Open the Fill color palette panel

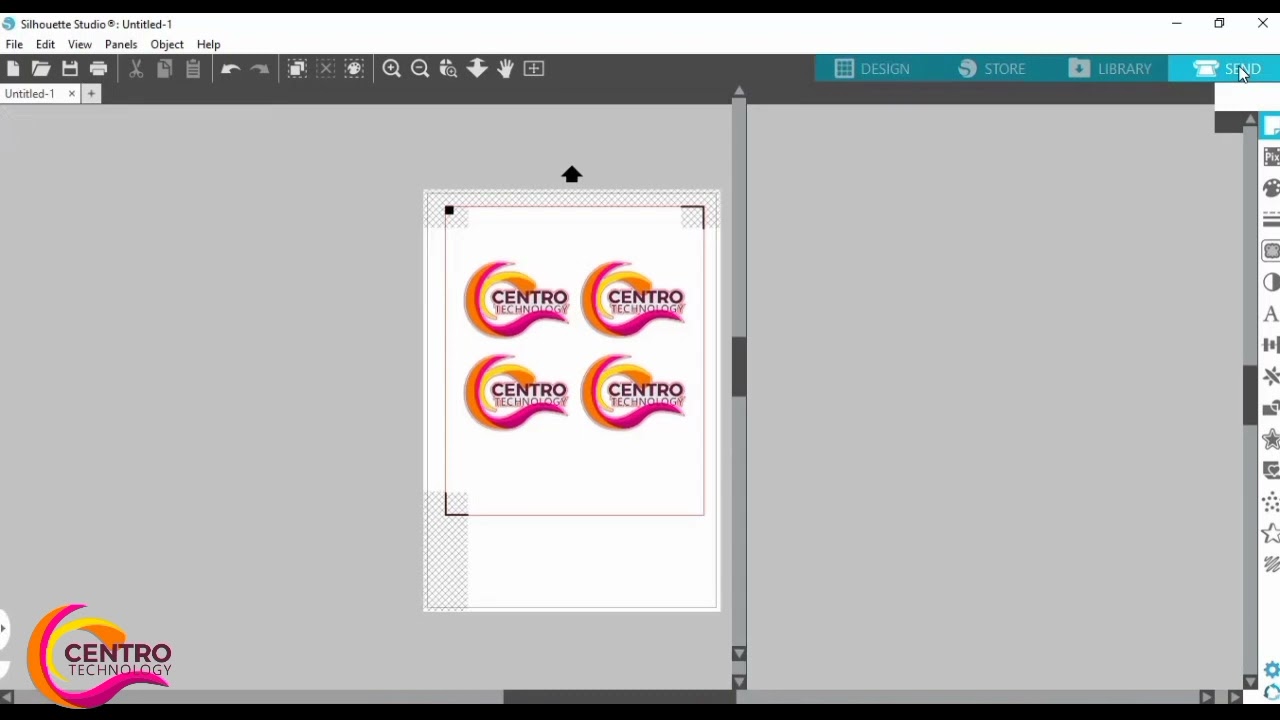coord(1271,188)
